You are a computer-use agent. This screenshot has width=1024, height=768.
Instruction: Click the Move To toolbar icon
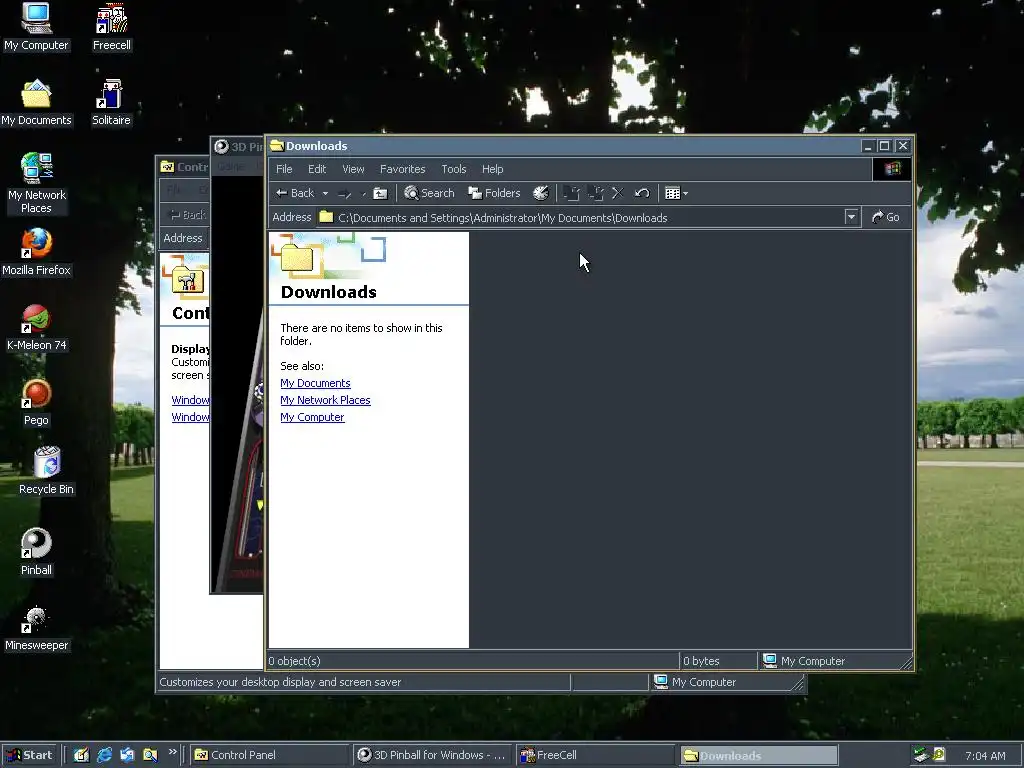pyautogui.click(x=571, y=193)
